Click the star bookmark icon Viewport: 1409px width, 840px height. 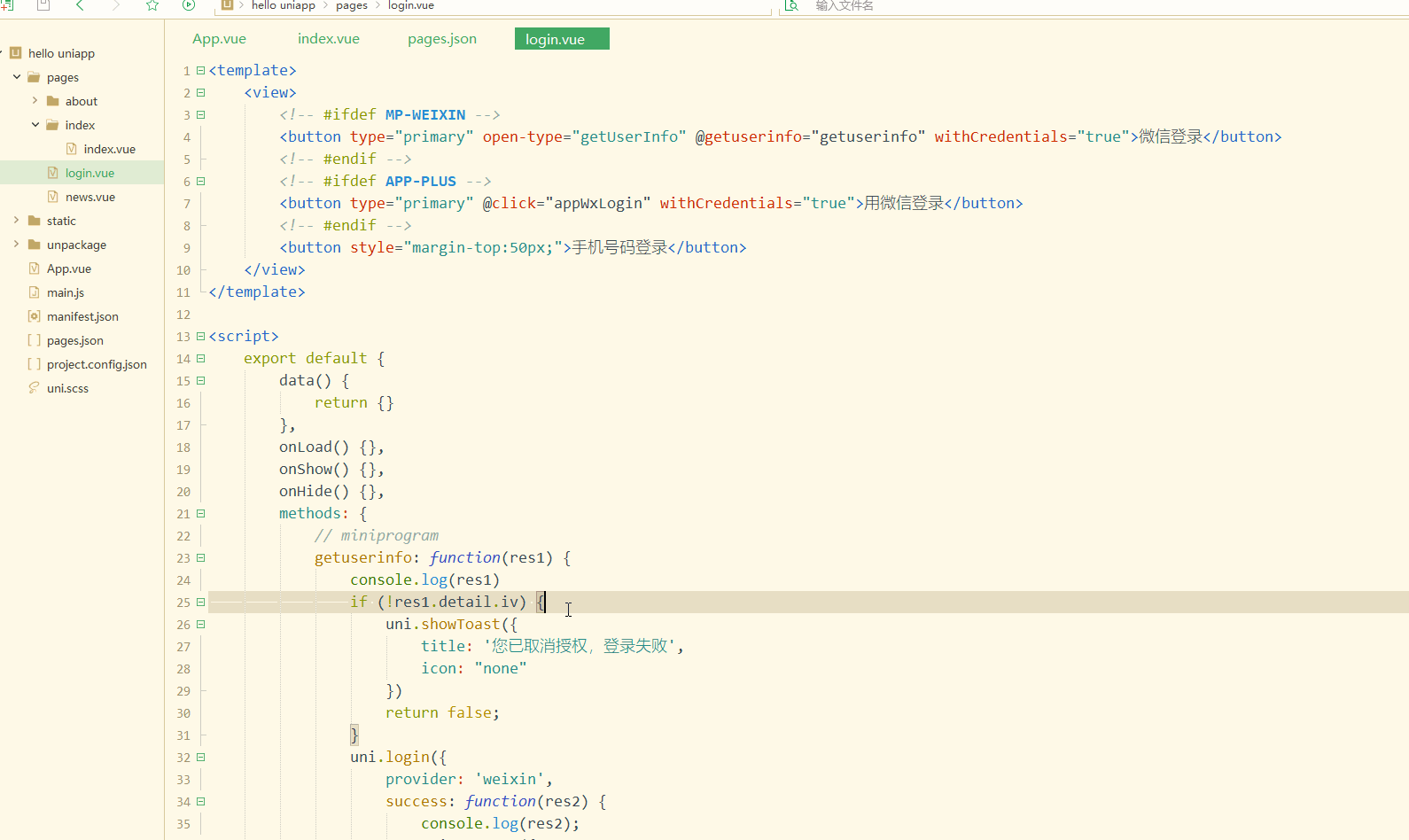pos(152,4)
